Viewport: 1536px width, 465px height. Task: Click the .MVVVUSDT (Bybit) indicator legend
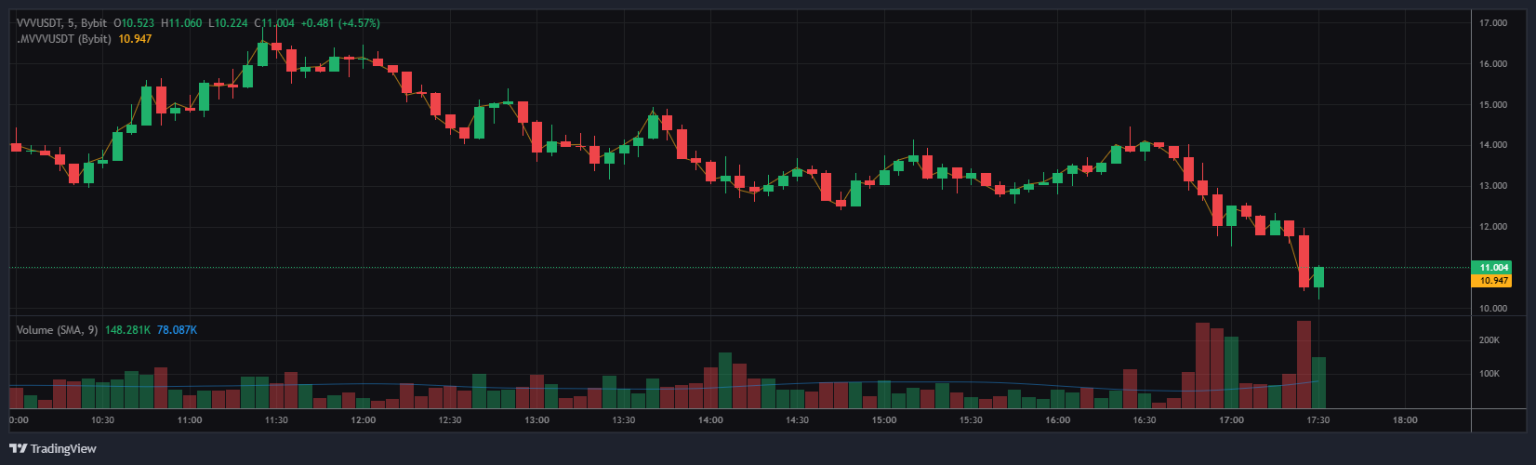(x=64, y=37)
